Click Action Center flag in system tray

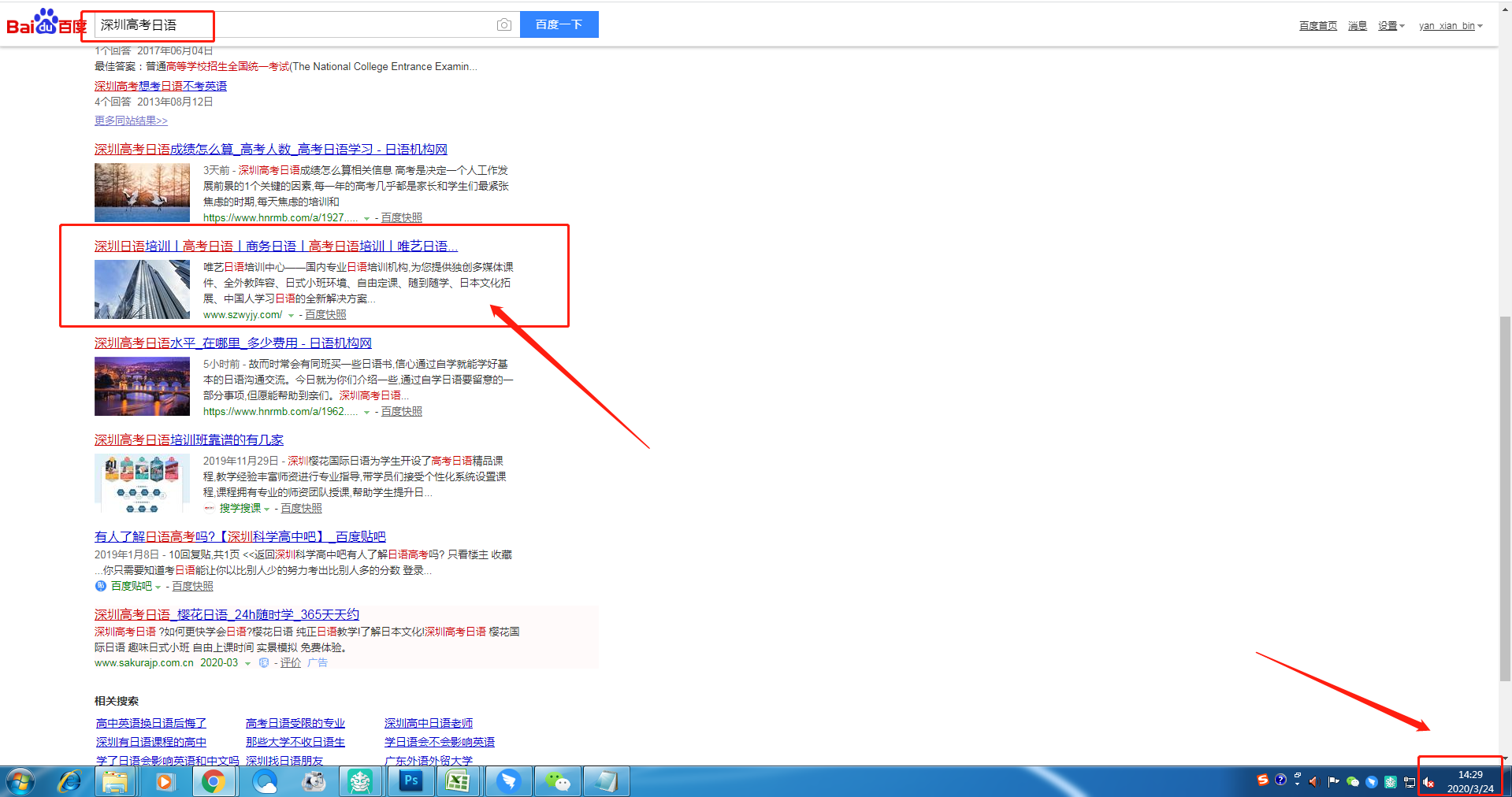coord(1333,782)
